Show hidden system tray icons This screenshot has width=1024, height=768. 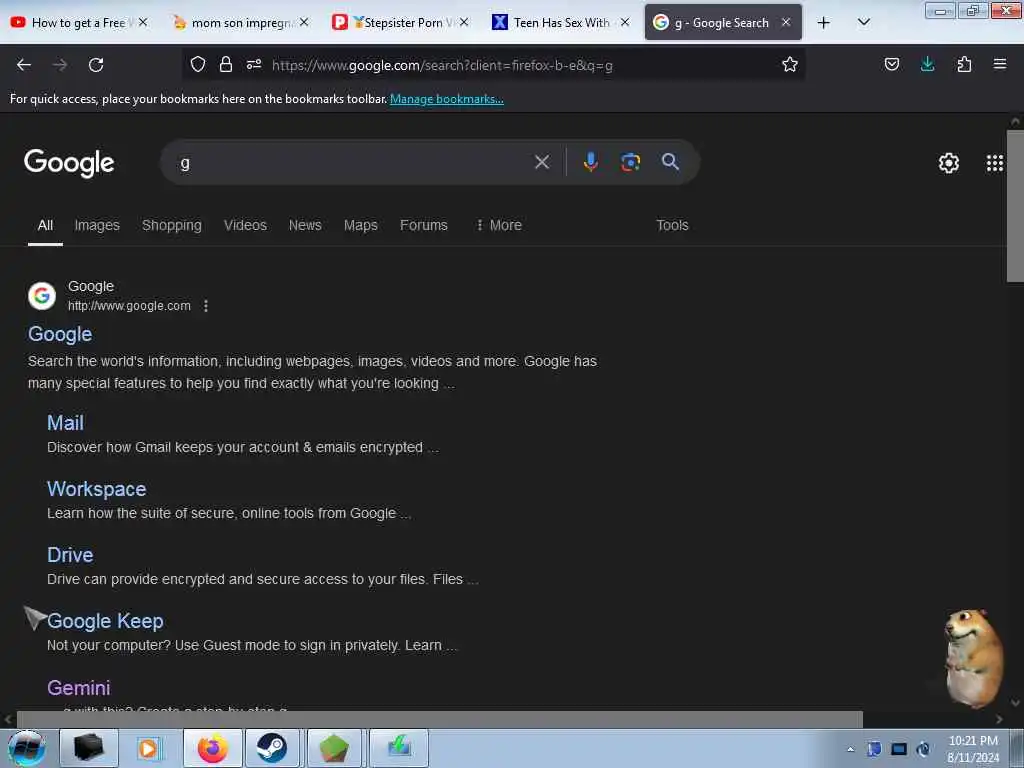[x=850, y=749]
